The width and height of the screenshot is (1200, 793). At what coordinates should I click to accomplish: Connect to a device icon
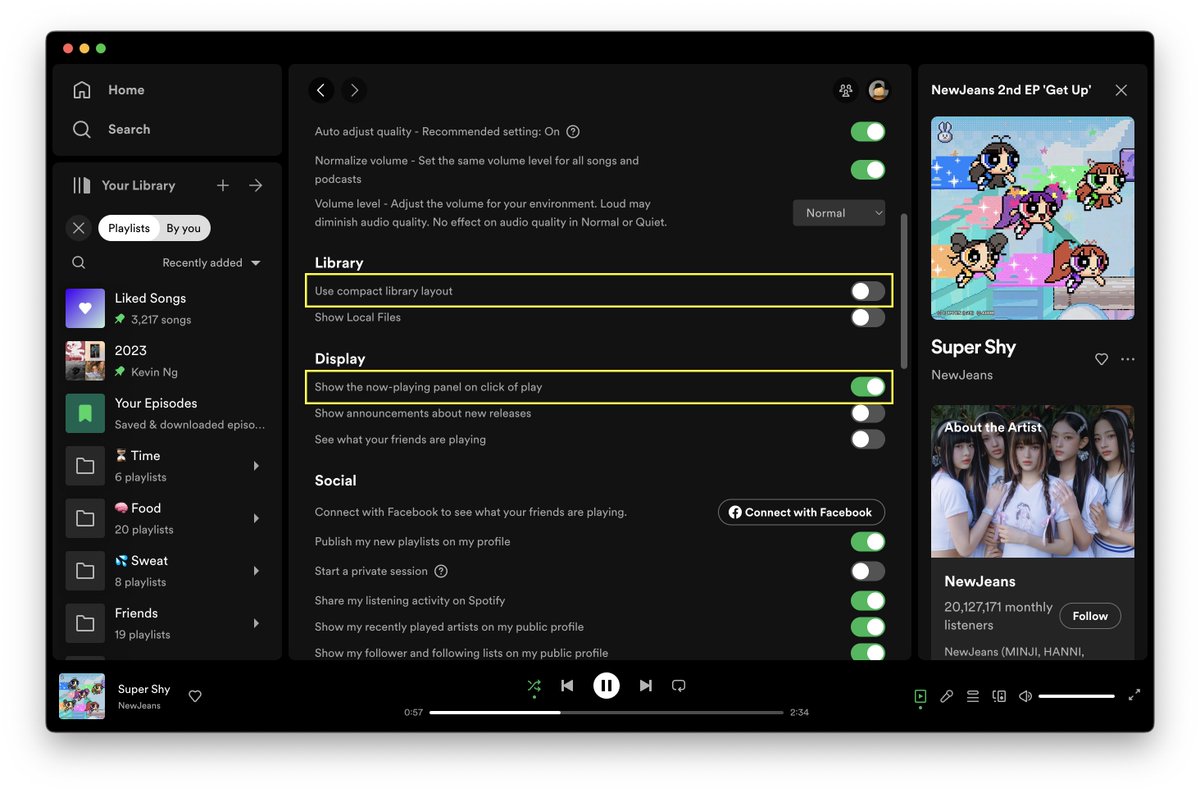point(999,696)
